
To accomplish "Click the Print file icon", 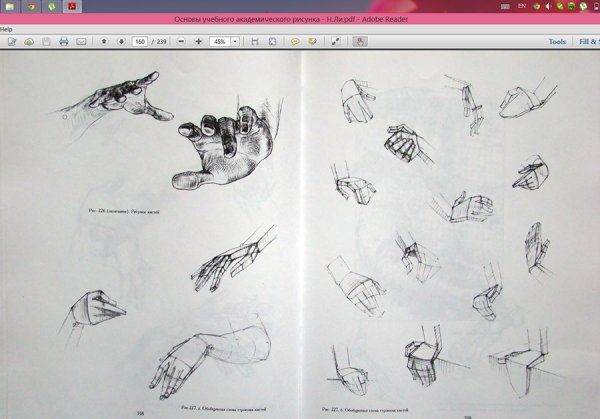I will click(x=63, y=42).
